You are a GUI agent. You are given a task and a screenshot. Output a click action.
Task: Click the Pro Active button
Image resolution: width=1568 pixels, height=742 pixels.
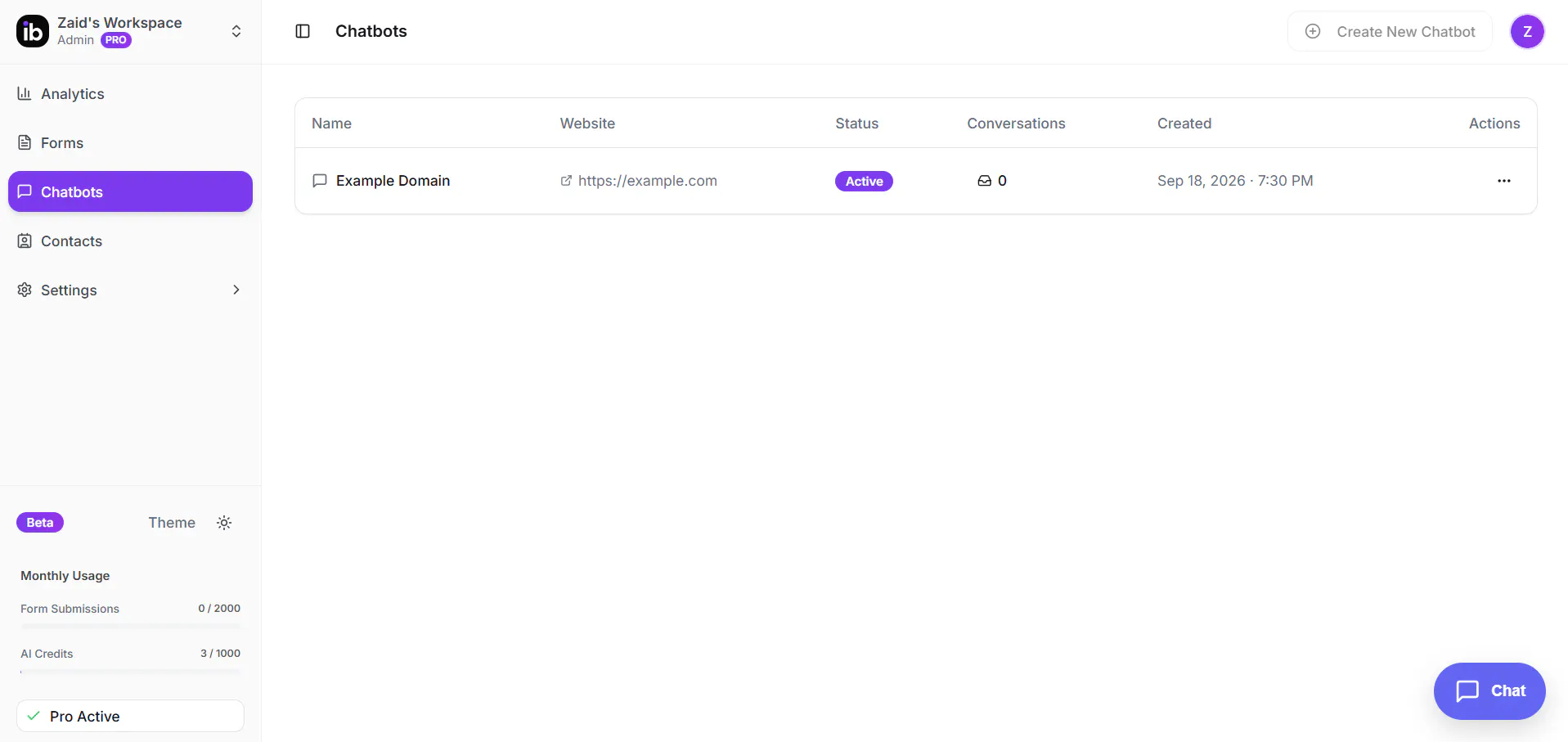pyautogui.click(x=130, y=716)
